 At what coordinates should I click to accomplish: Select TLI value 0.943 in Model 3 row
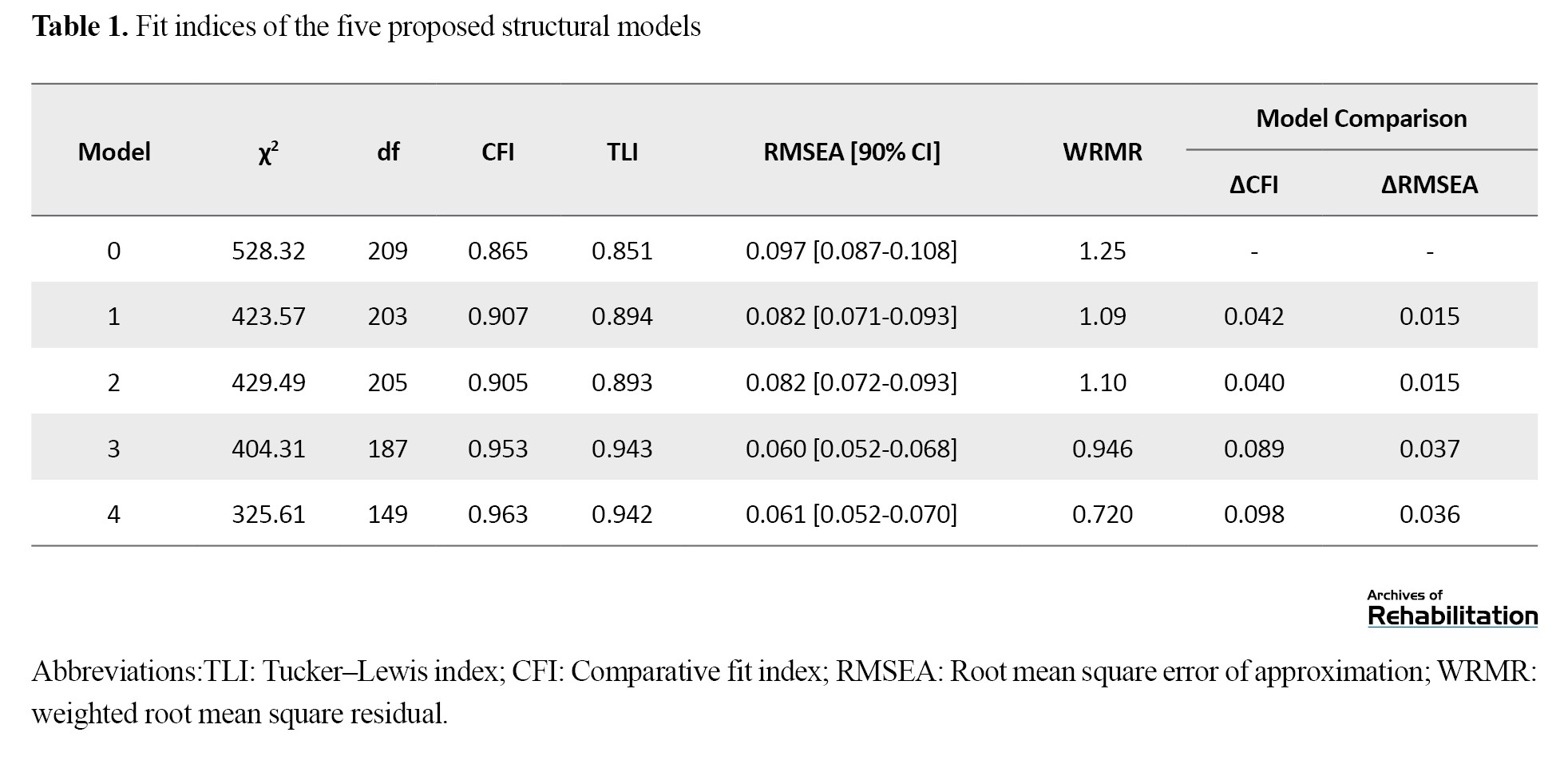click(x=622, y=449)
